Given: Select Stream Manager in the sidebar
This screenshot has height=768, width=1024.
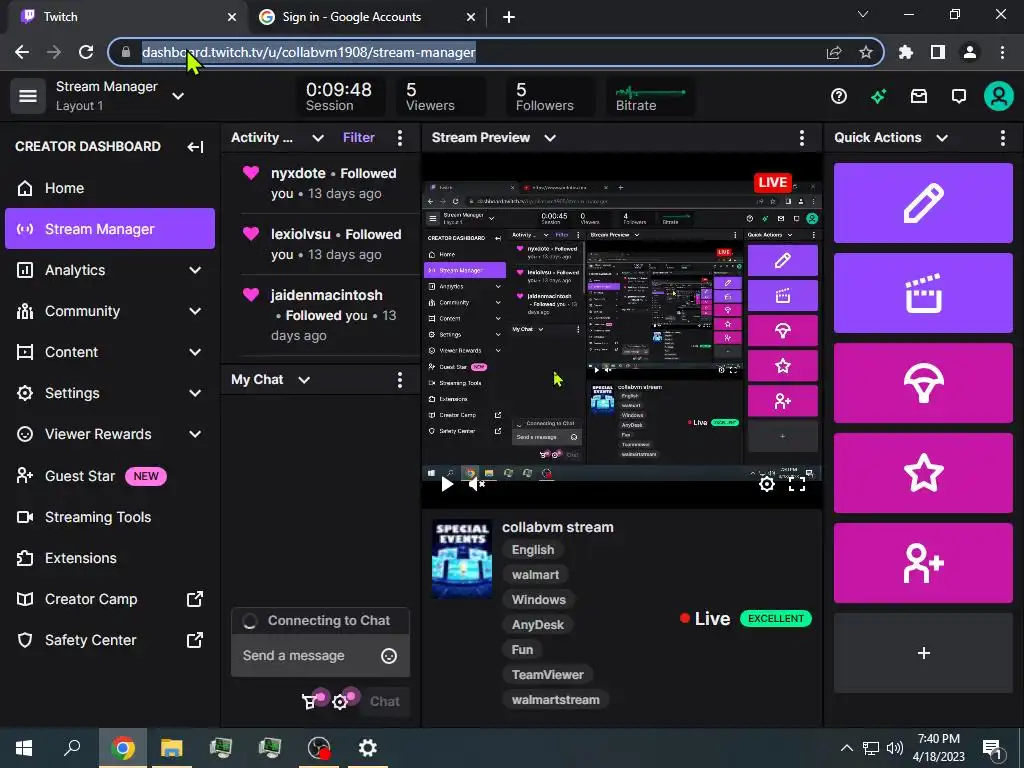Looking at the screenshot, I should tap(109, 229).
